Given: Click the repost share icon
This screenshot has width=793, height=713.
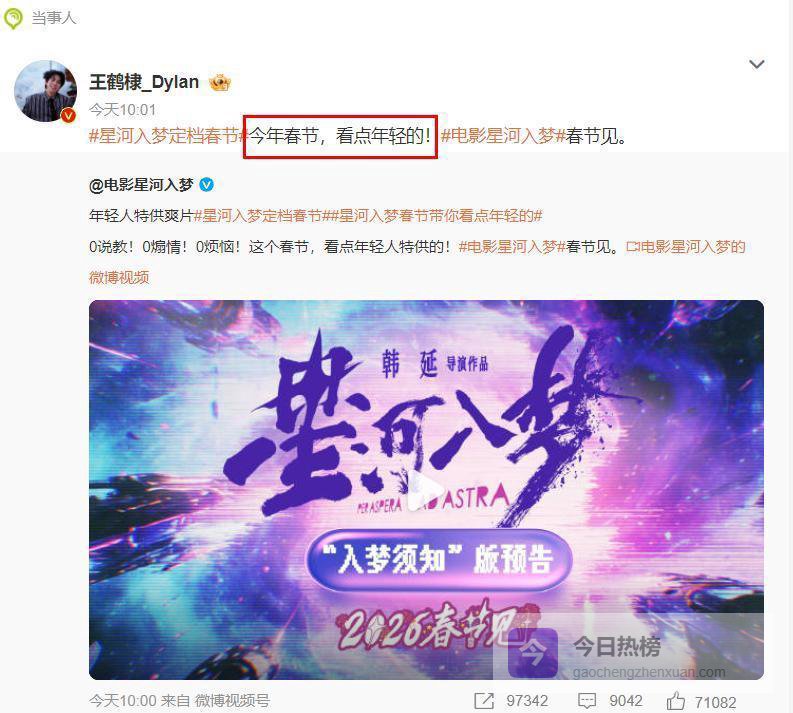Looking at the screenshot, I should pyautogui.click(x=484, y=701).
